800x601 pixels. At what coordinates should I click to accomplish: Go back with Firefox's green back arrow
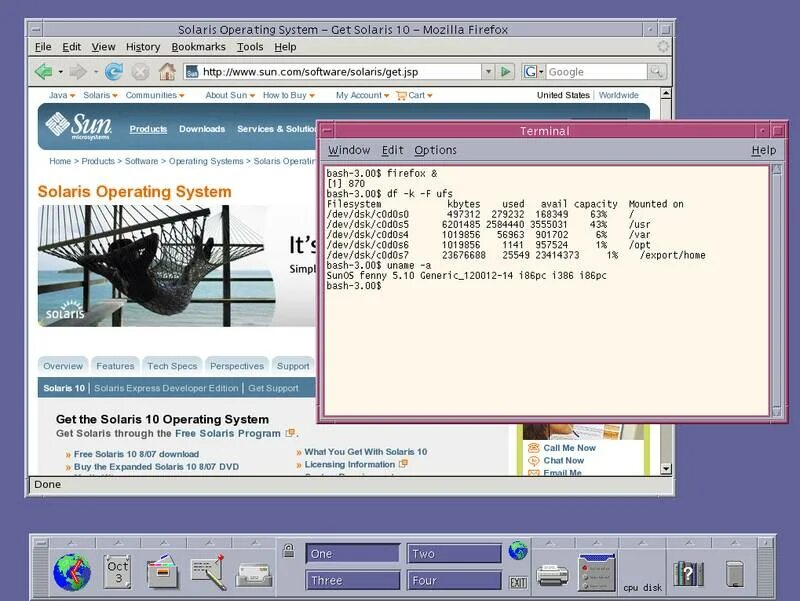[44, 71]
